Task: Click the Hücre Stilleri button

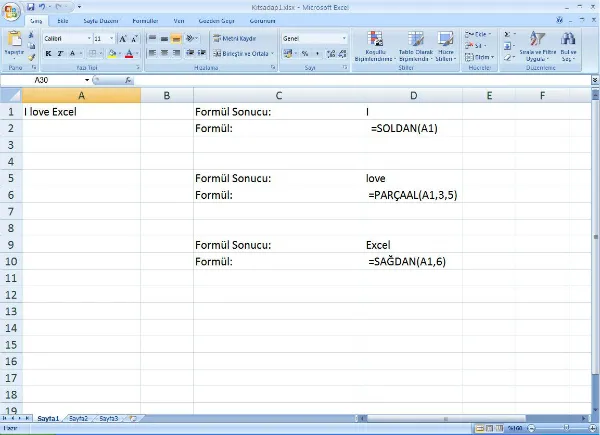Action: click(445, 46)
